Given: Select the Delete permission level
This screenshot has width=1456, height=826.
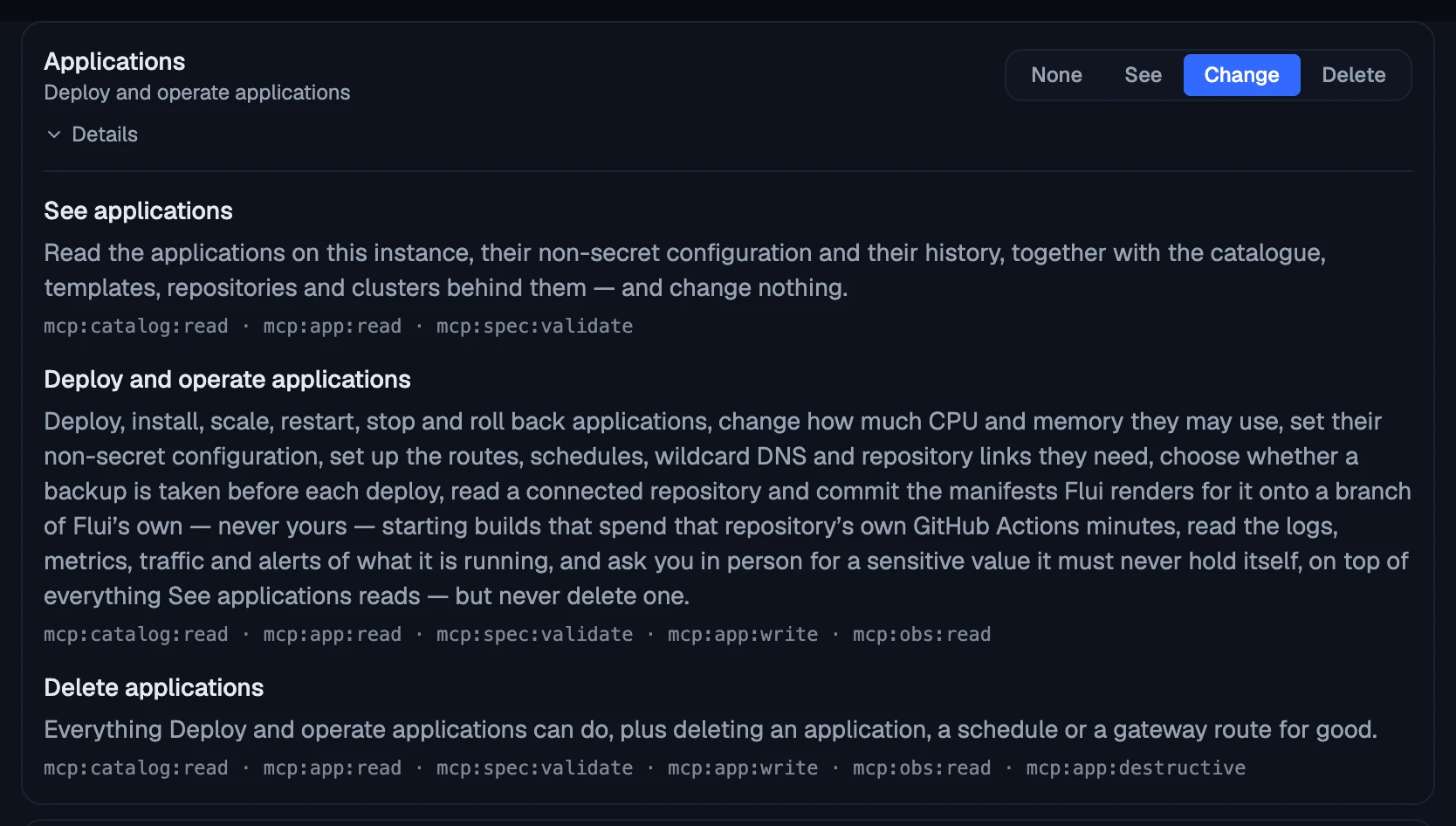Looking at the screenshot, I should (x=1353, y=75).
